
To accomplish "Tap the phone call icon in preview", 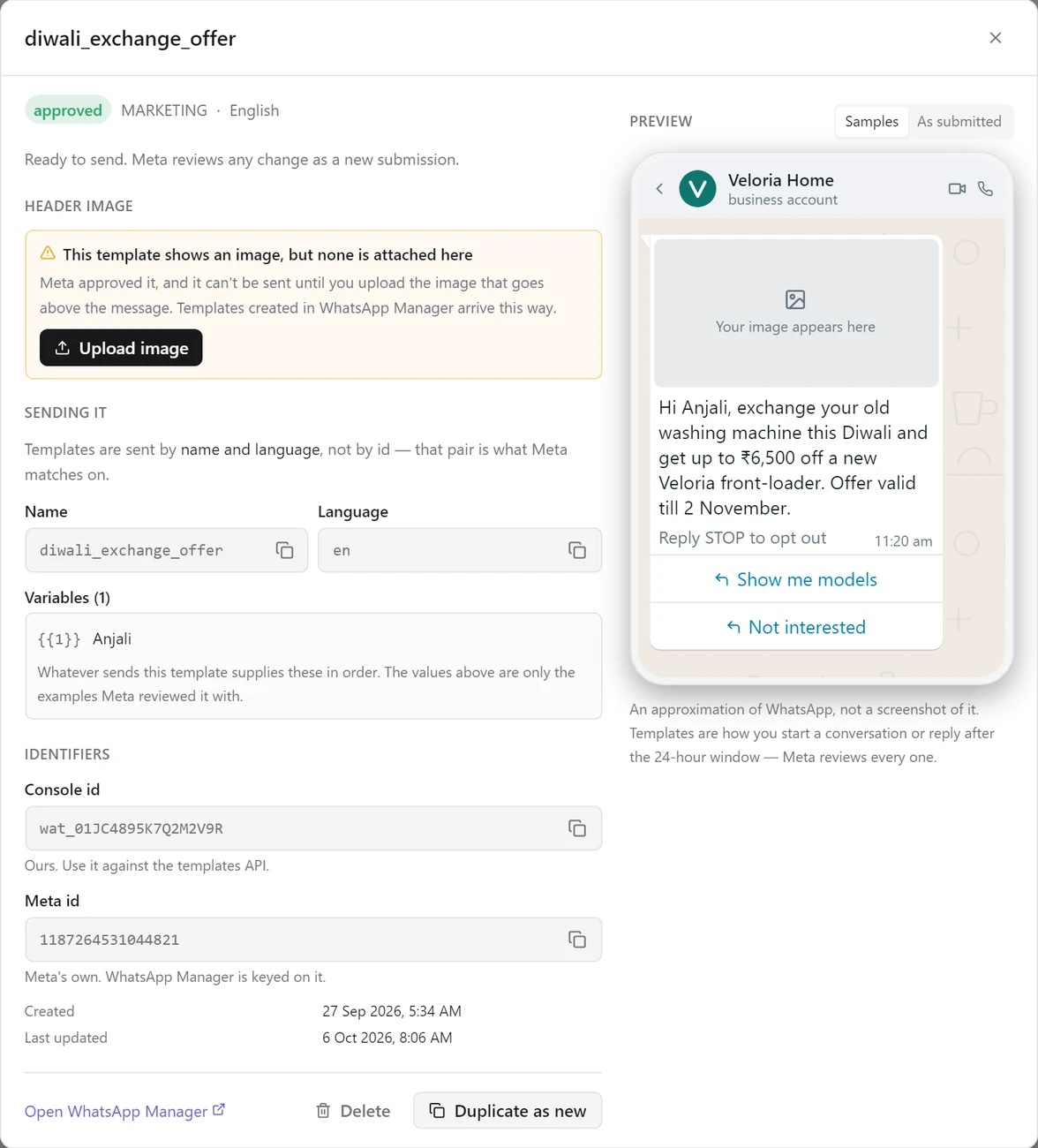I will [x=986, y=188].
